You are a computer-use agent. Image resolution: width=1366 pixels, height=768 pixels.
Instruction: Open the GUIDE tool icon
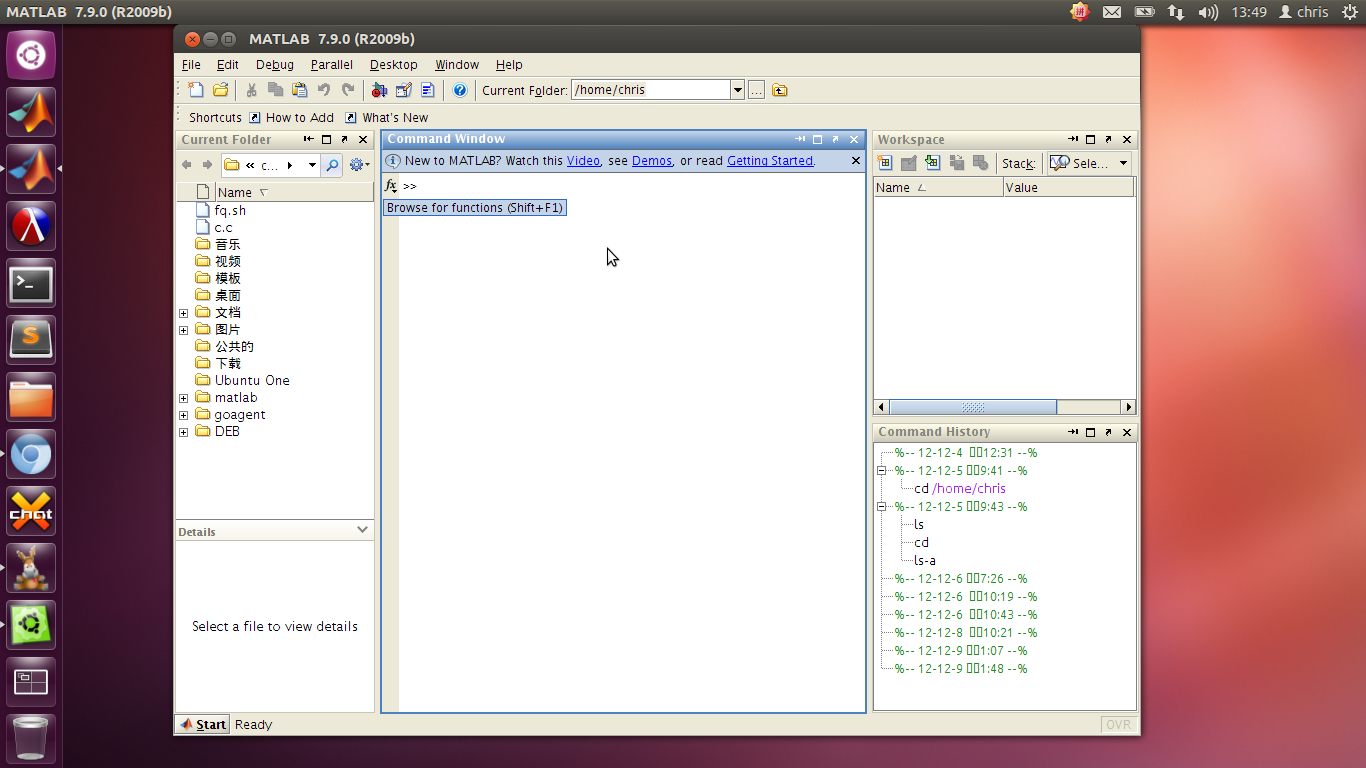tap(403, 90)
